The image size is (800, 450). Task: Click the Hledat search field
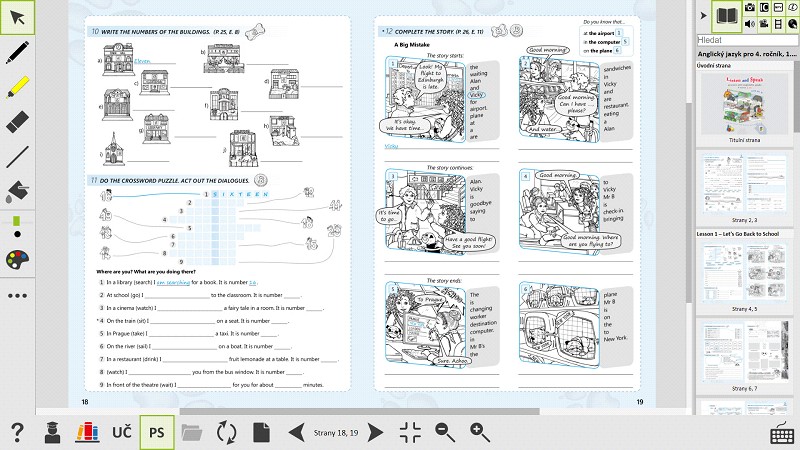[x=747, y=40]
